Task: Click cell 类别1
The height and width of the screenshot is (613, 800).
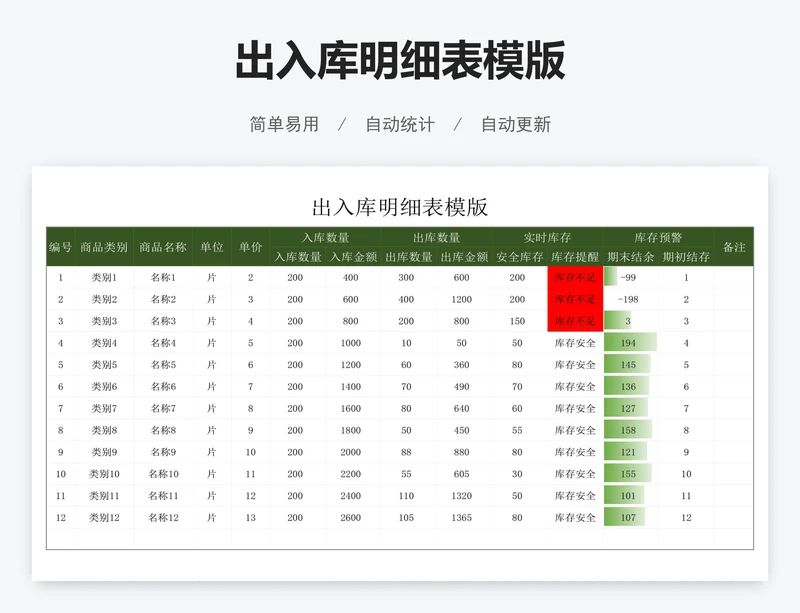Action: 104,278
